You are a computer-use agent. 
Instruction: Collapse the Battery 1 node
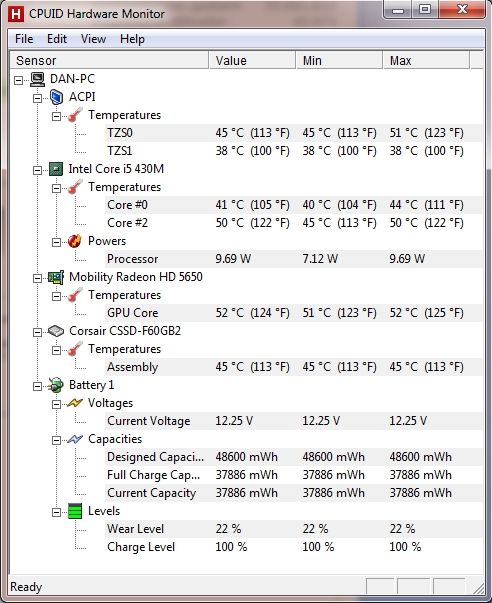[x=37, y=386]
